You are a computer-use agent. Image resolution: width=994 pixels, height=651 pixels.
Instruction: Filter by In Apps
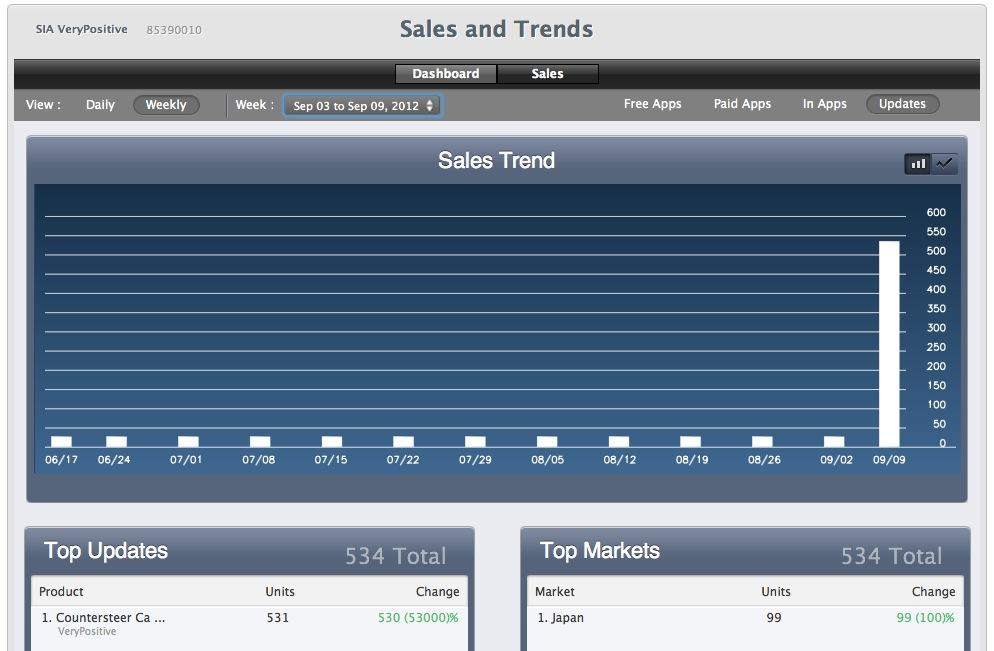(824, 104)
